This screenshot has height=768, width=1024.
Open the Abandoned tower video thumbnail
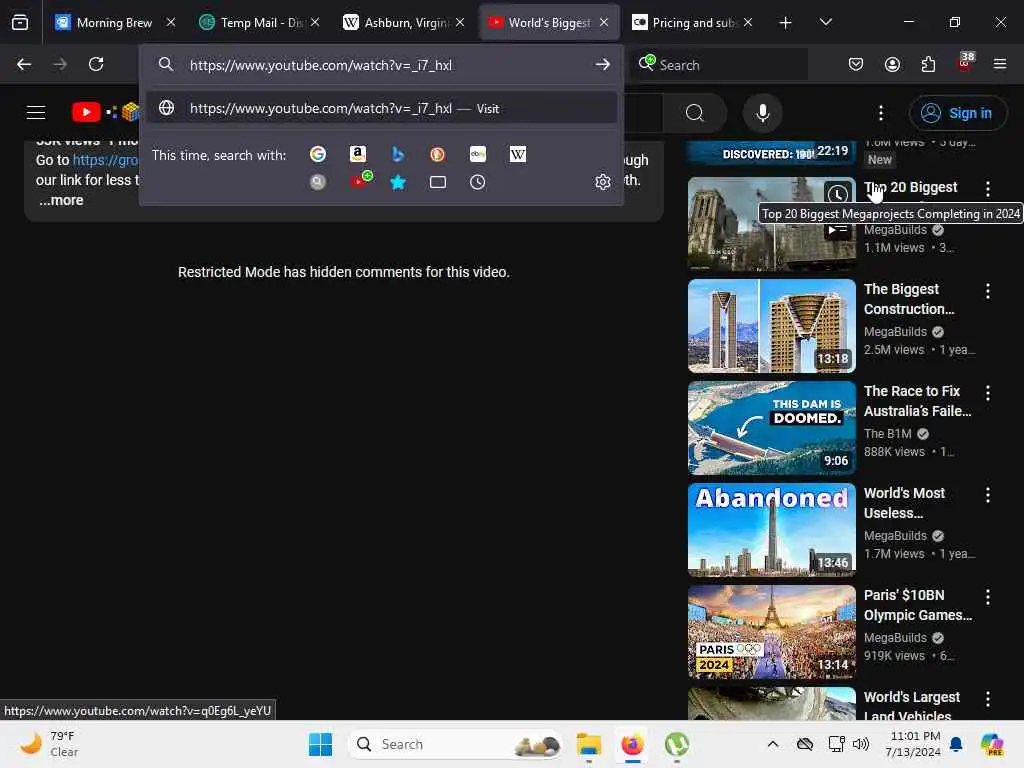point(771,530)
